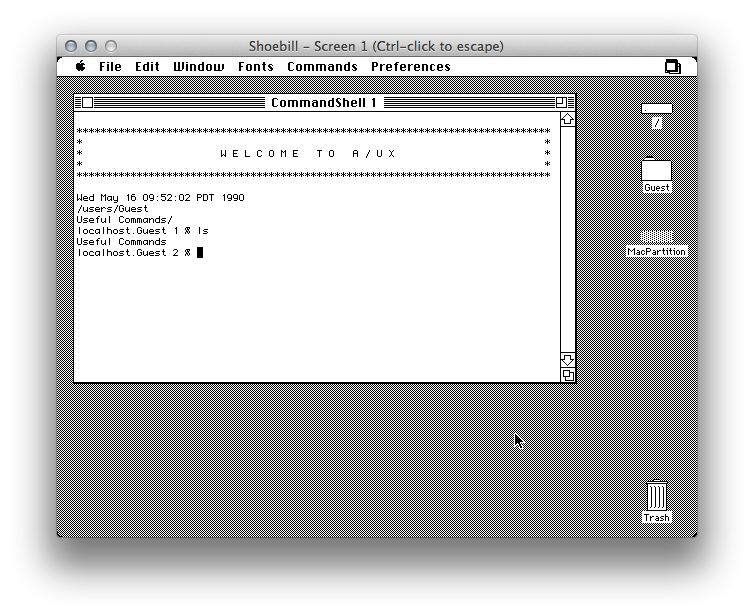Open the Fonts menu
Viewport: 754px width, 616px height.
click(x=256, y=67)
